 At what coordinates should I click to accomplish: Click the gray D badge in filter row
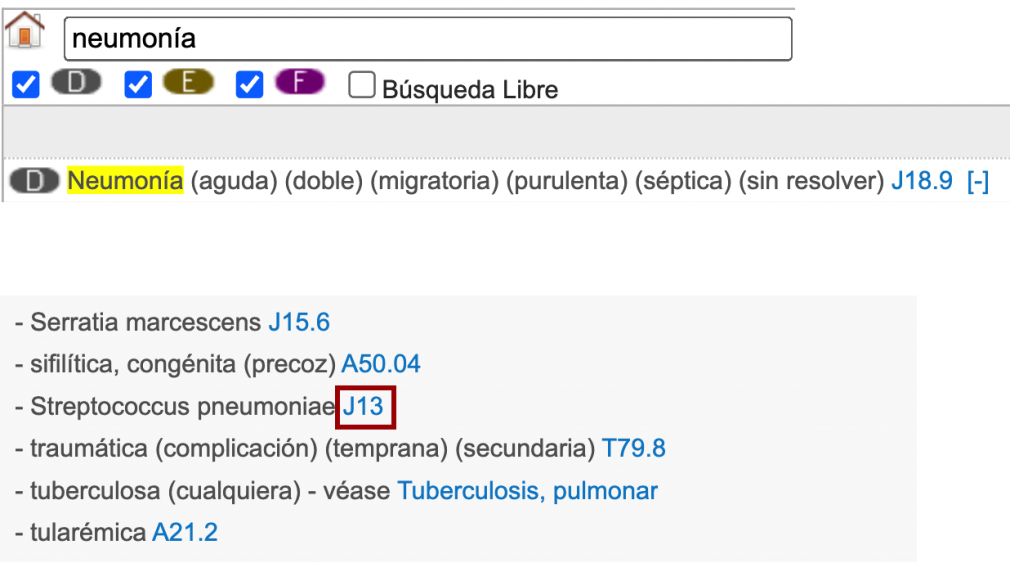point(77,84)
